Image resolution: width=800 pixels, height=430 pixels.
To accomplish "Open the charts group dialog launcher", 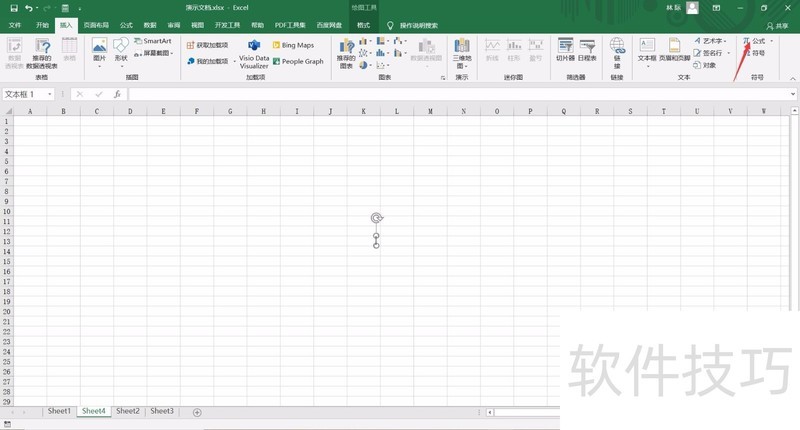I will pyautogui.click(x=443, y=78).
